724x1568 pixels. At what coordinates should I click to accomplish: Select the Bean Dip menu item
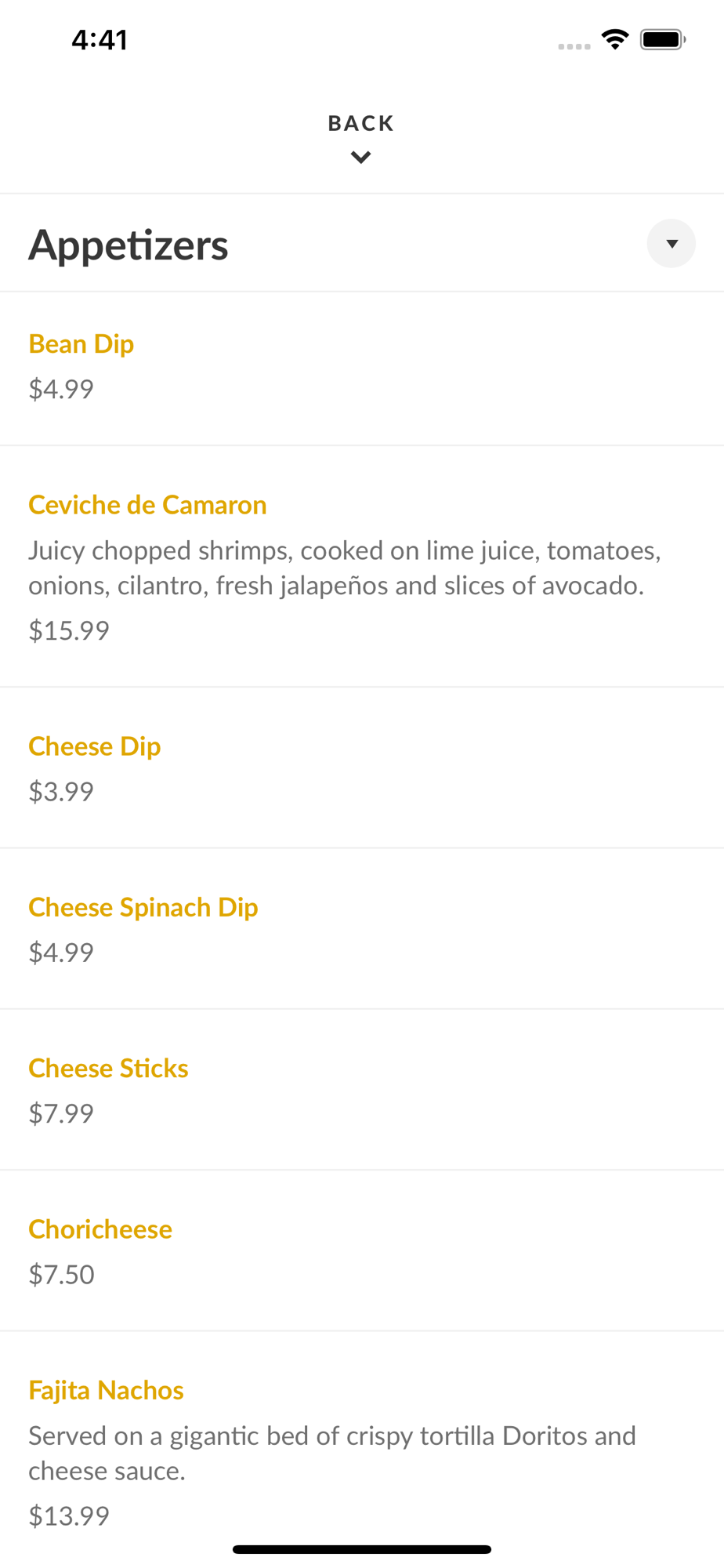81,344
